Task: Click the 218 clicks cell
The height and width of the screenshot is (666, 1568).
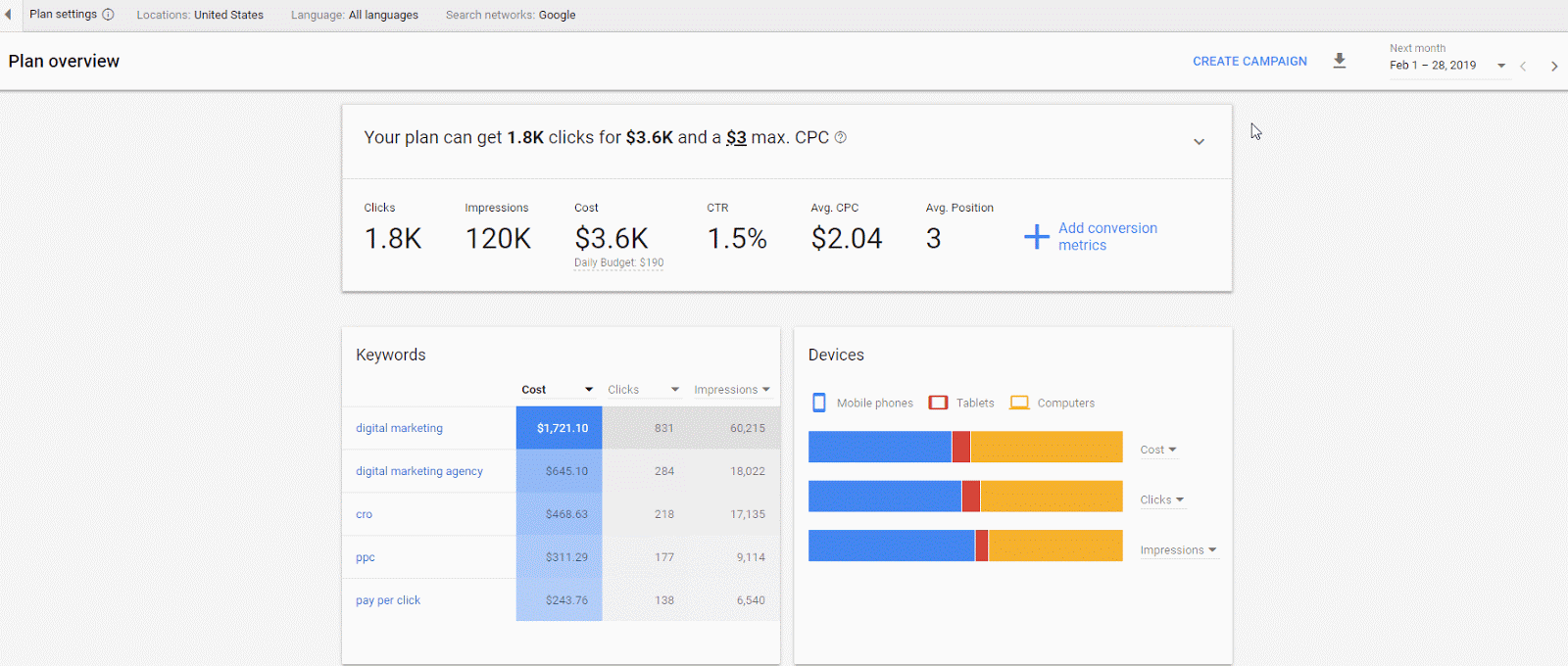Action: tap(664, 514)
